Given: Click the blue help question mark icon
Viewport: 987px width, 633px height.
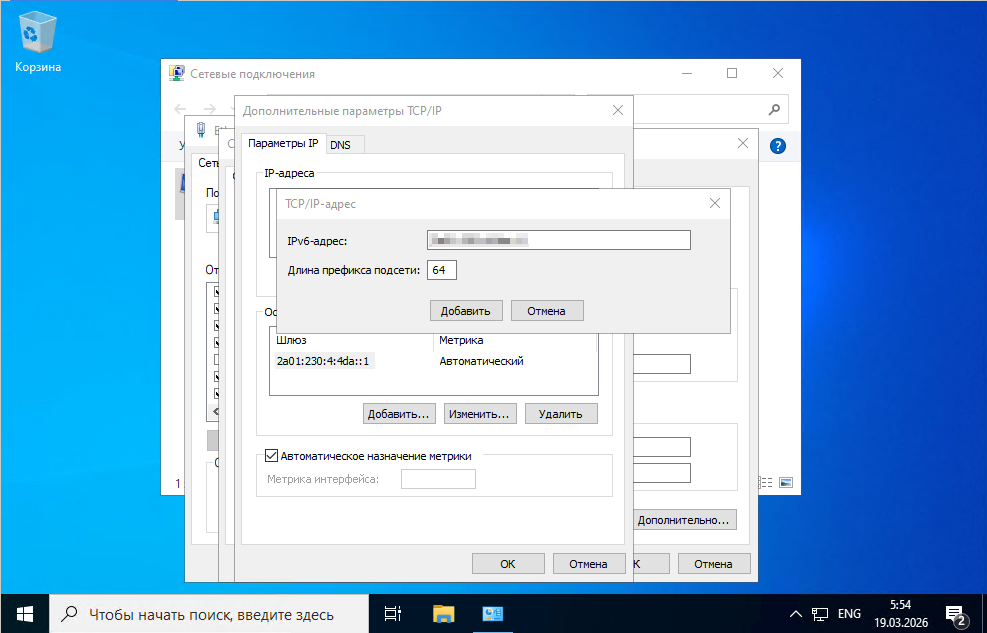Looking at the screenshot, I should tap(778, 146).
